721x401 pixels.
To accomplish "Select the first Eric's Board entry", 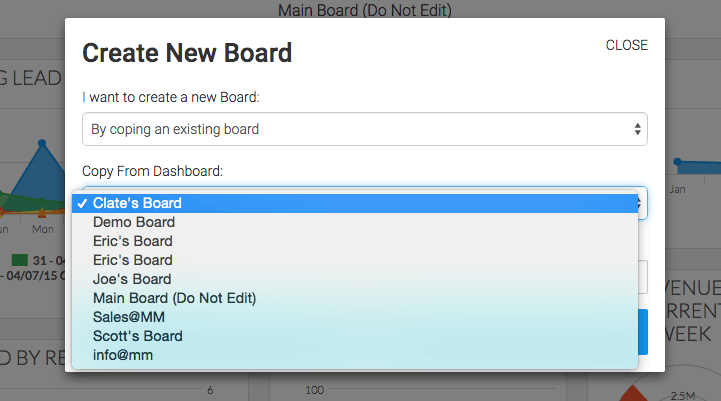I will pyautogui.click(x=355, y=241).
